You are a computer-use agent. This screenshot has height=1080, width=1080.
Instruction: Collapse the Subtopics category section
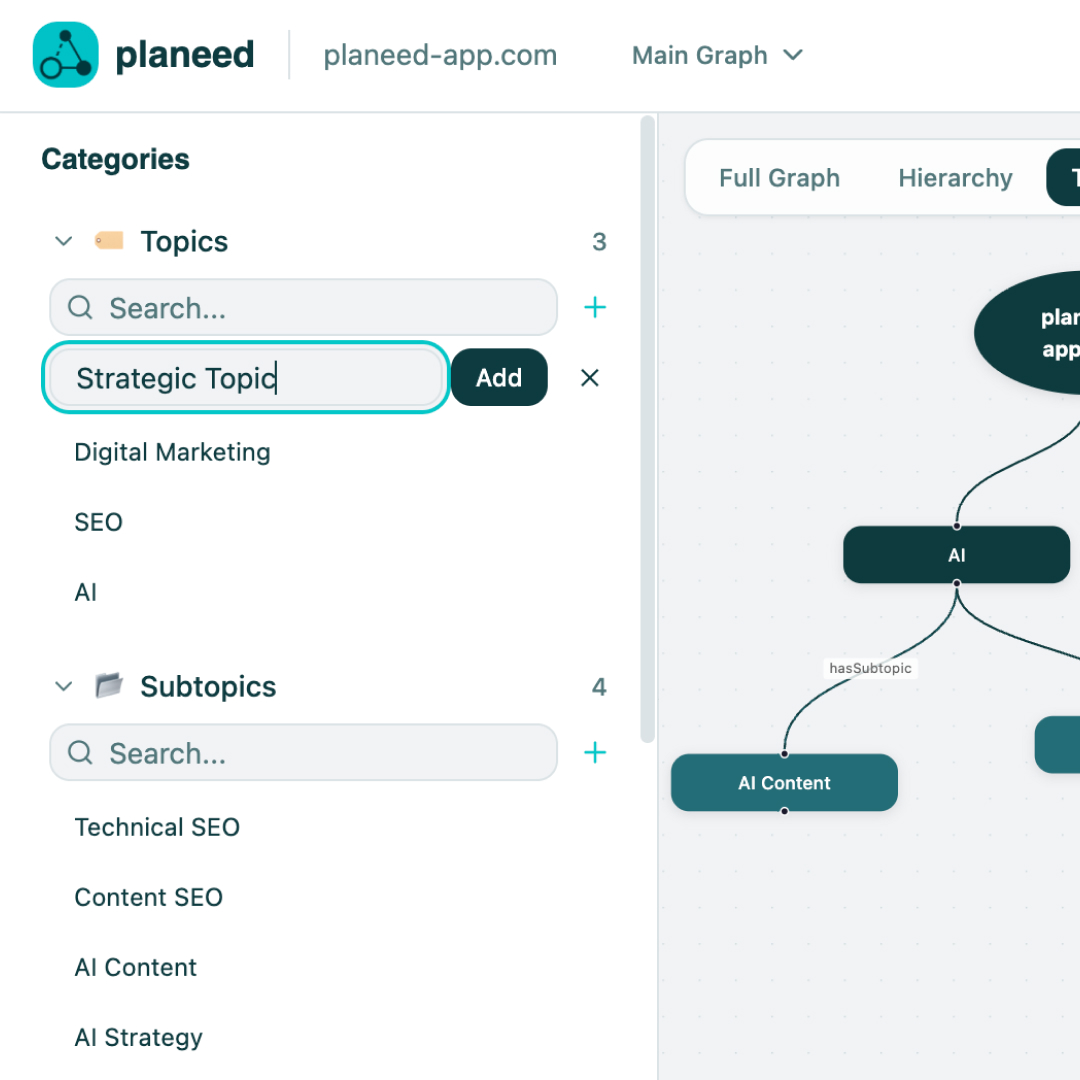tap(64, 687)
